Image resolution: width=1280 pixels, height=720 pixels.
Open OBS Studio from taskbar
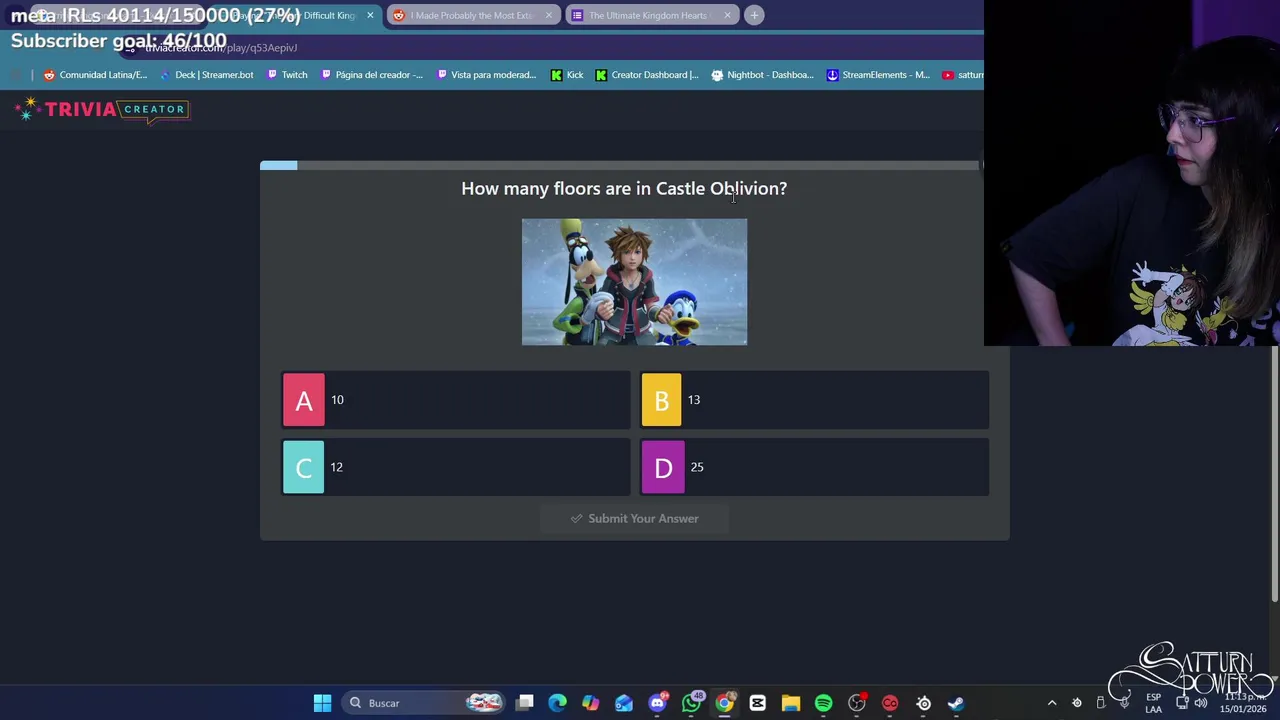857,703
